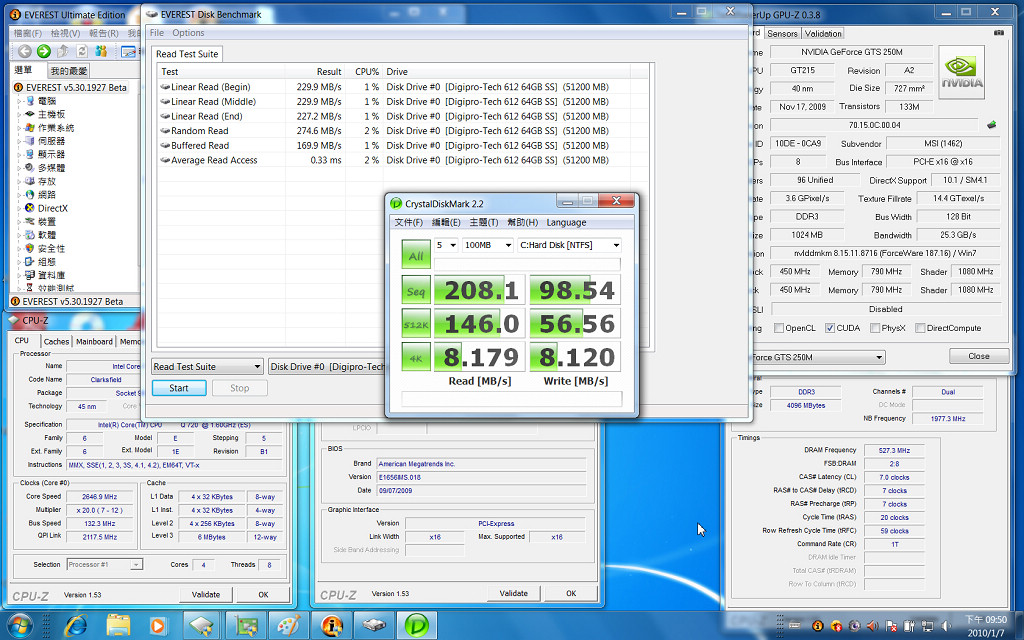
Task: Click EVEREST up-level toolbar icon
Action: tap(63, 51)
